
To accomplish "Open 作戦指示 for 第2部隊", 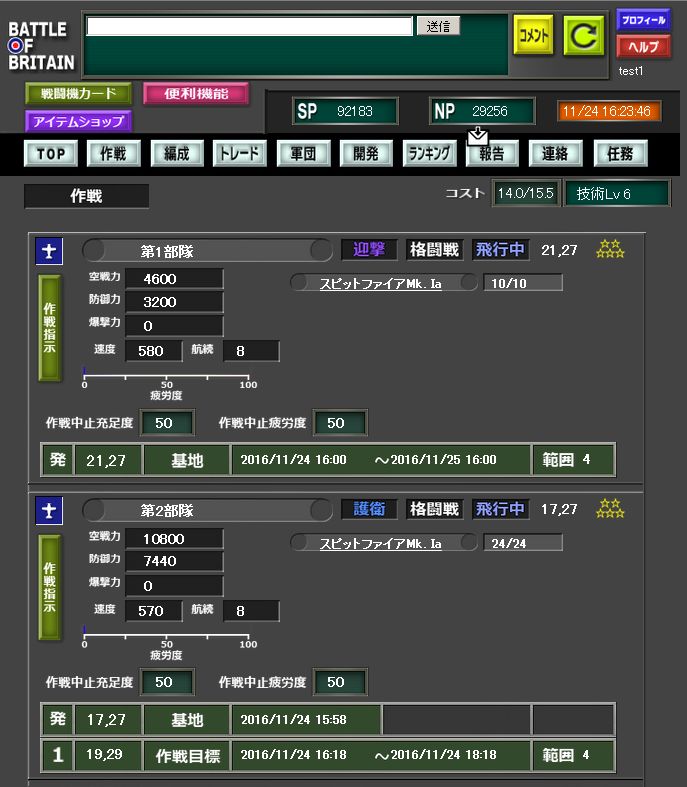I will click(50, 587).
